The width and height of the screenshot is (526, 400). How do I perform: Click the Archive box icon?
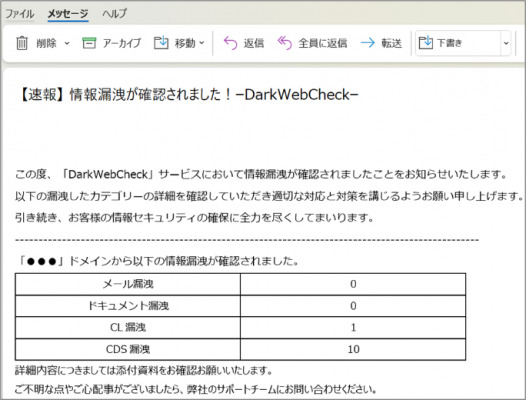tap(89, 43)
